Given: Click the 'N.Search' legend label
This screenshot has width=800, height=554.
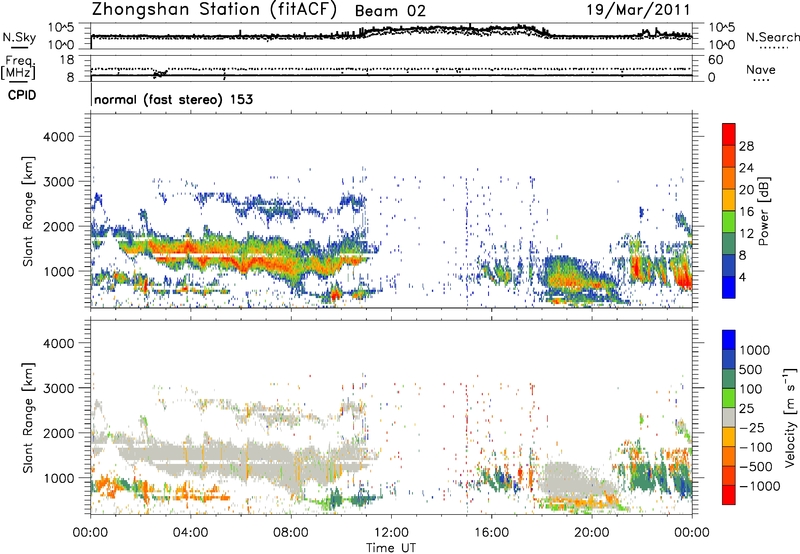Looking at the screenshot, I should (772, 37).
